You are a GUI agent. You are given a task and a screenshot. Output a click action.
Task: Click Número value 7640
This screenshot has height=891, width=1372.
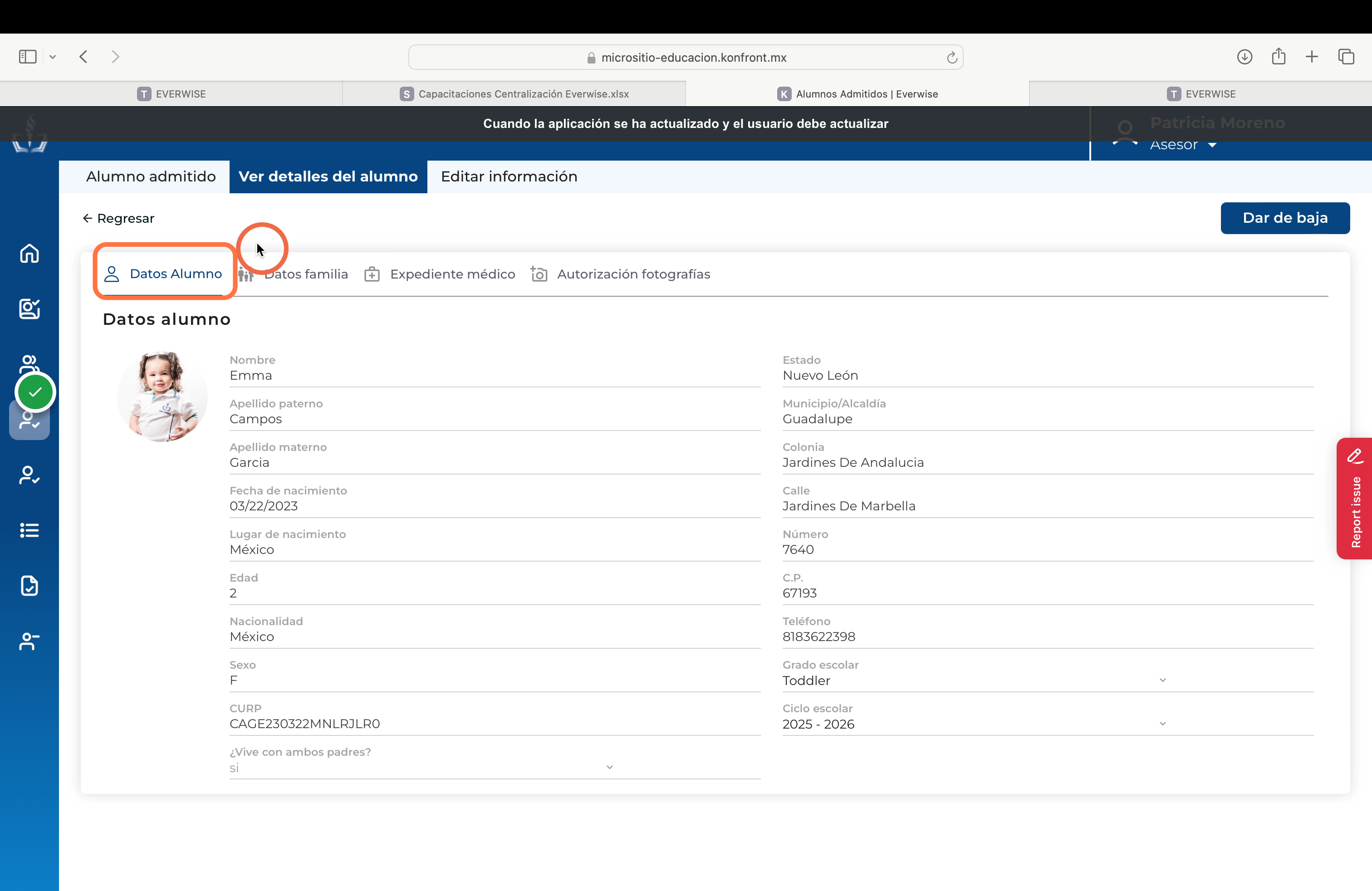(798, 549)
